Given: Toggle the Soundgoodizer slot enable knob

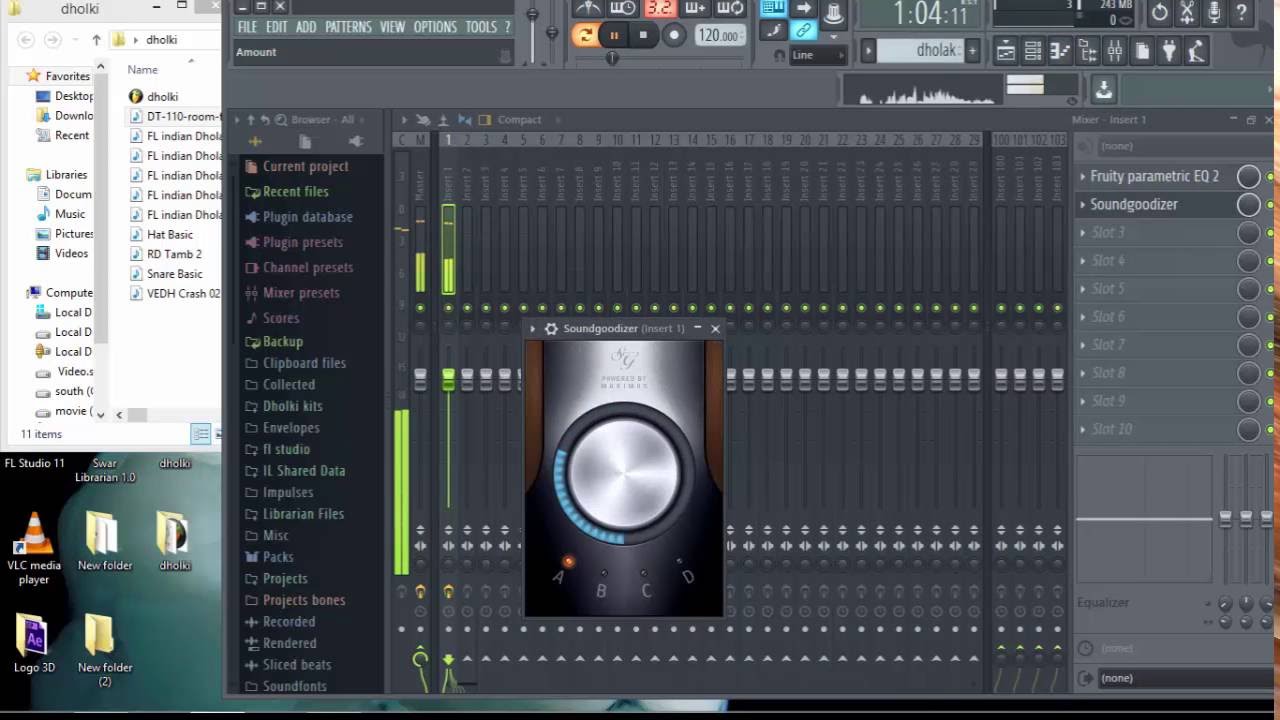Looking at the screenshot, I should point(1249,204).
